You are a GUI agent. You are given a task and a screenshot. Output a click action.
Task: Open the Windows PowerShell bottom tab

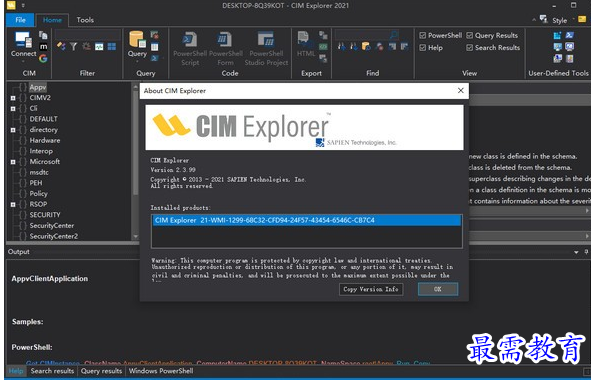point(161,371)
